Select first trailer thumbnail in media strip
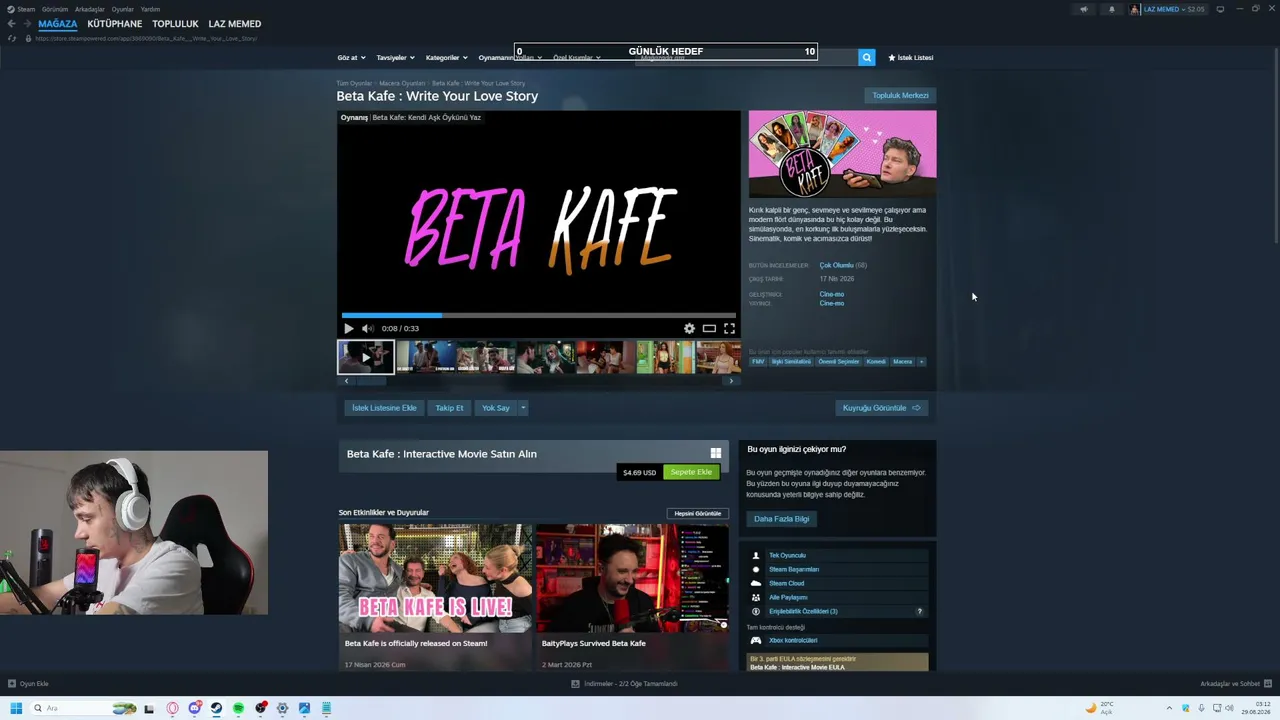The image size is (1280, 720). [365, 357]
